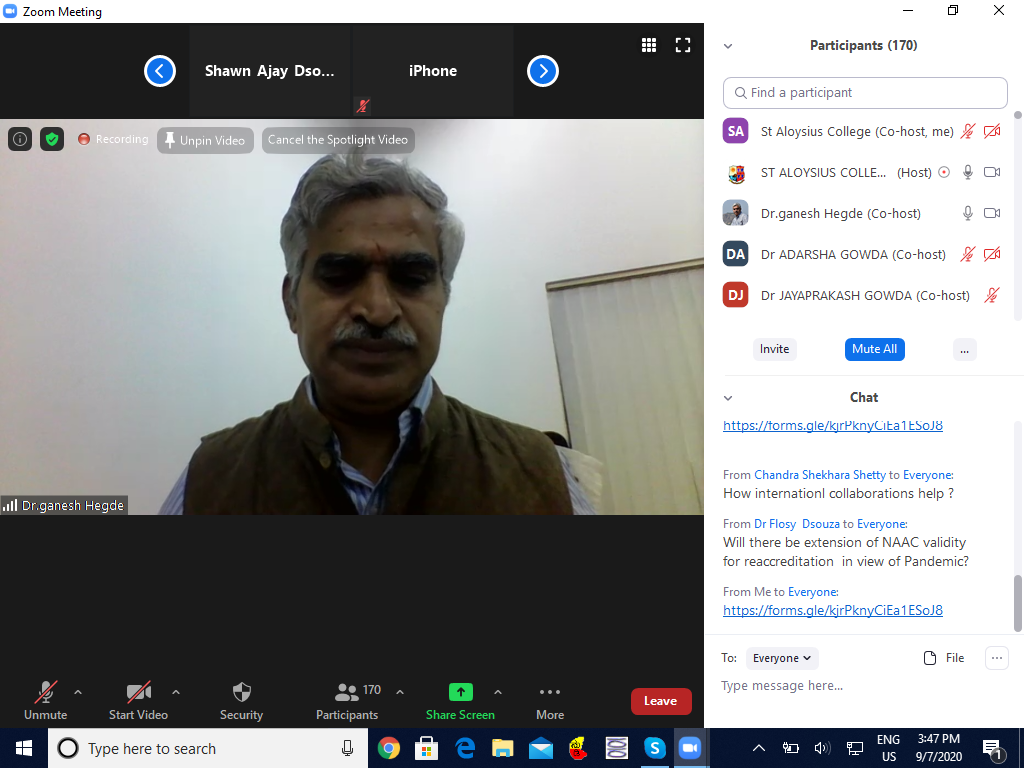This screenshot has width=1024, height=768.
Task: Mute Dr.ganesh Hegde microphone
Action: click(x=968, y=214)
